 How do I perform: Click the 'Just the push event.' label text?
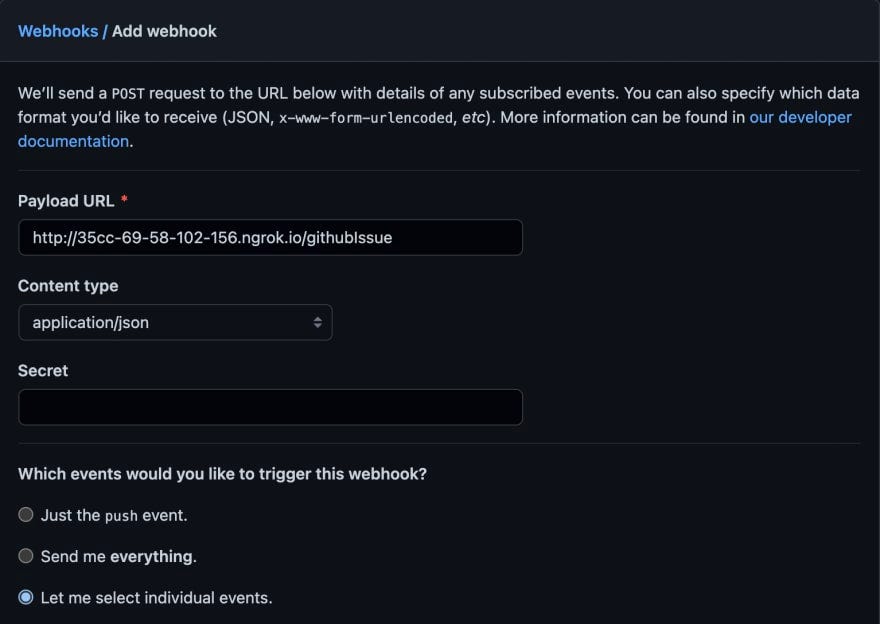coord(114,515)
